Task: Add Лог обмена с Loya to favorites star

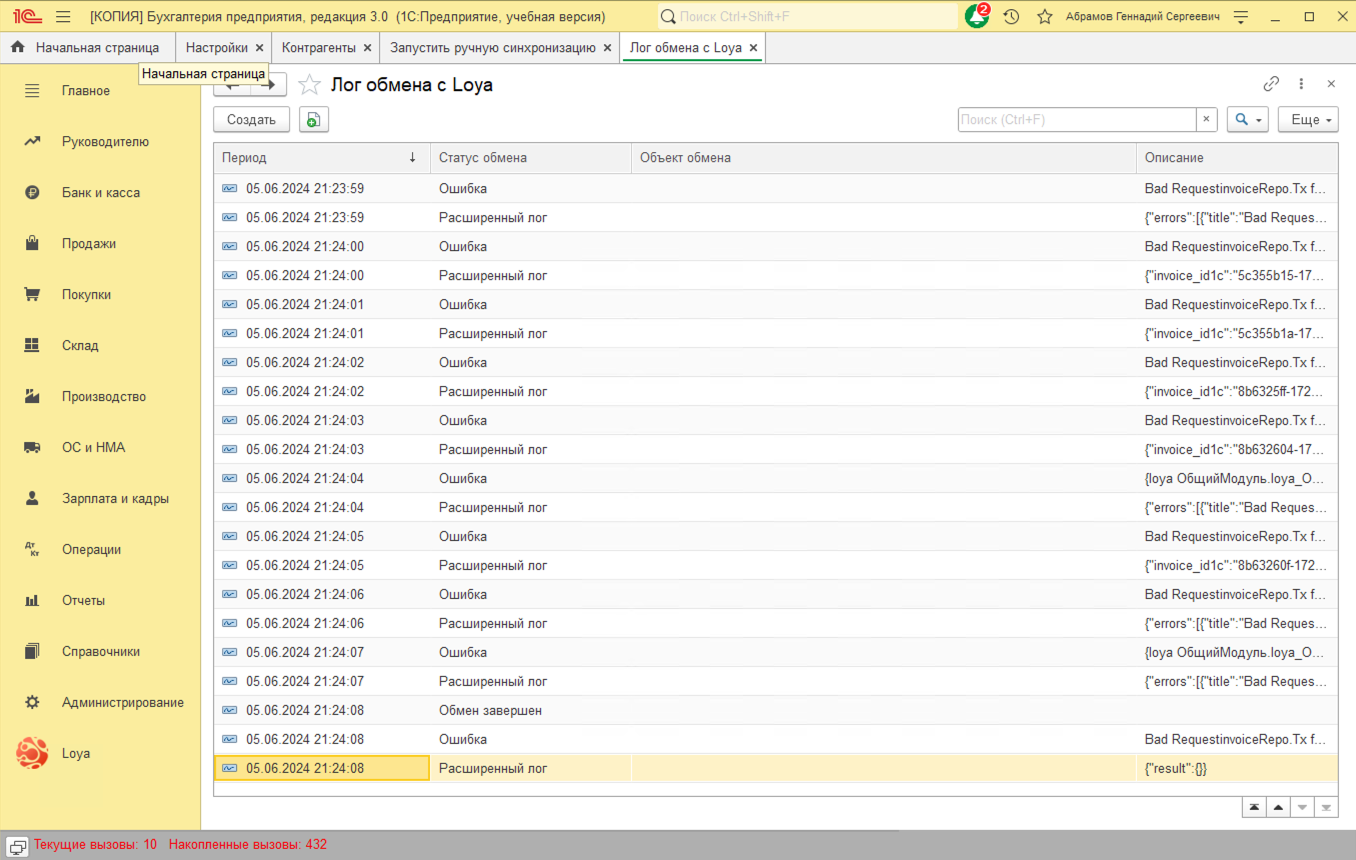Action: tap(309, 85)
